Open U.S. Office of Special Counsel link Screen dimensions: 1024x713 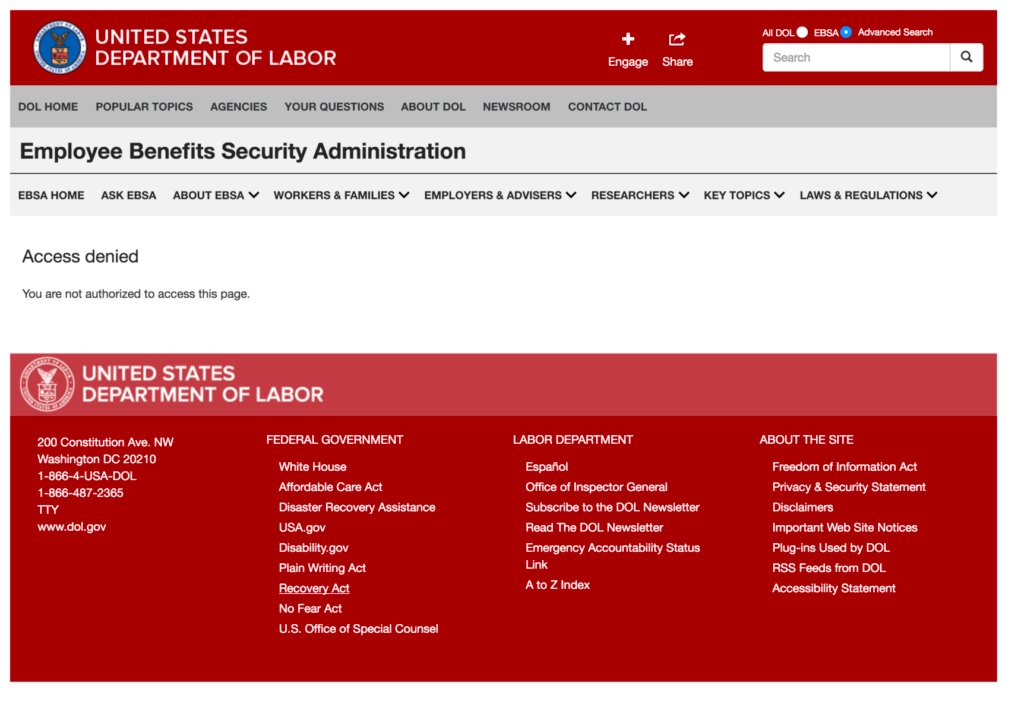(x=358, y=629)
